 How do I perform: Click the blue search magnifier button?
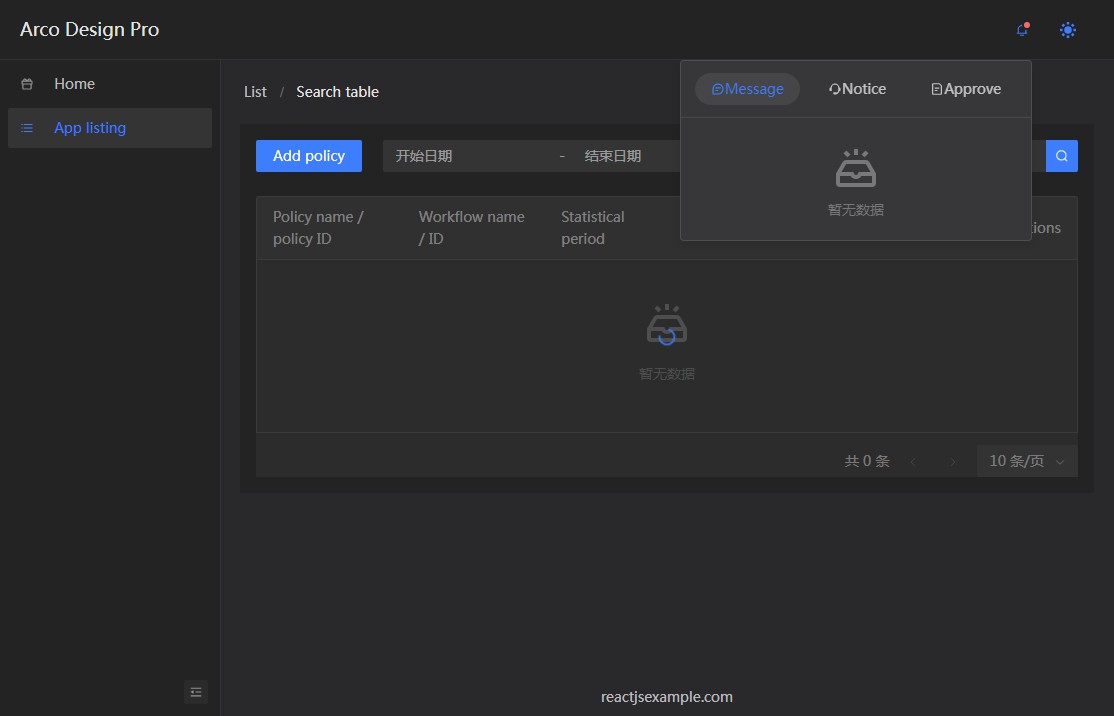point(1062,156)
